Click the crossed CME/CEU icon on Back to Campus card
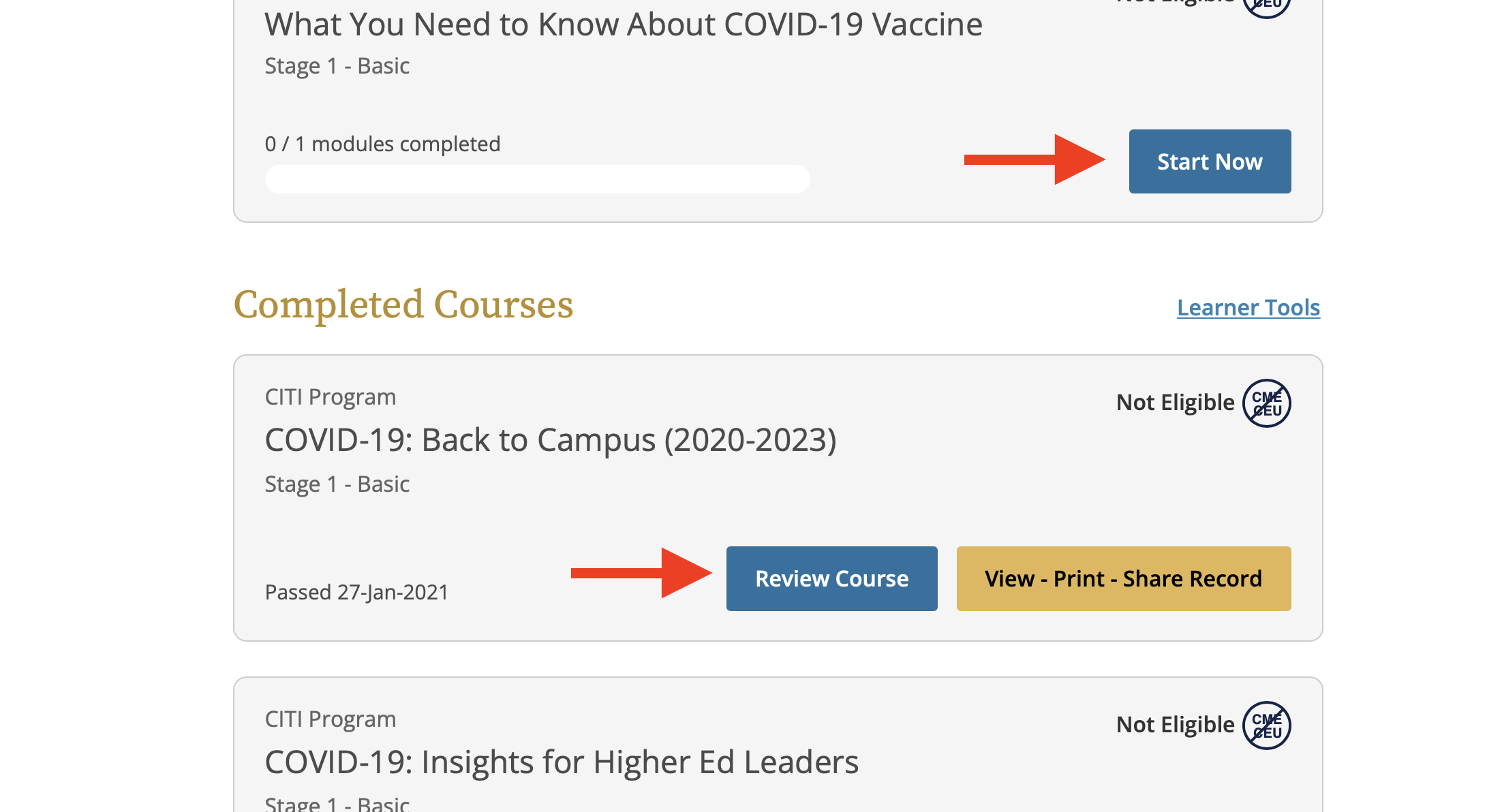The image size is (1502, 812). click(x=1266, y=403)
